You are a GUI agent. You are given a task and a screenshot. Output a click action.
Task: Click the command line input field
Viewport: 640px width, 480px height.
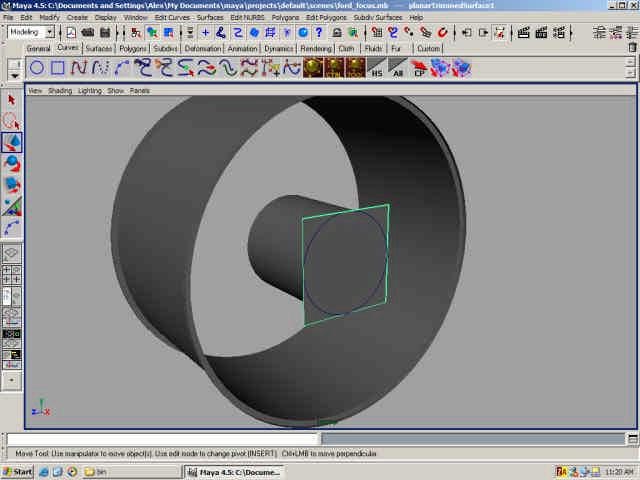tap(162, 439)
